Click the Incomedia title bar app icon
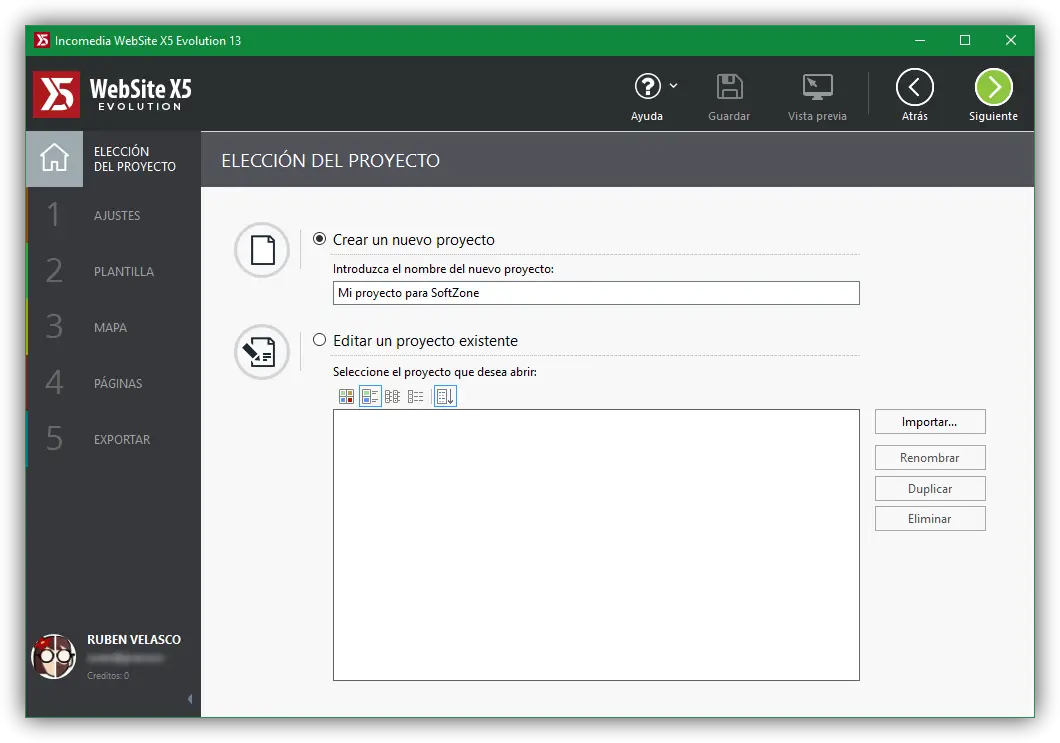 tap(42, 41)
